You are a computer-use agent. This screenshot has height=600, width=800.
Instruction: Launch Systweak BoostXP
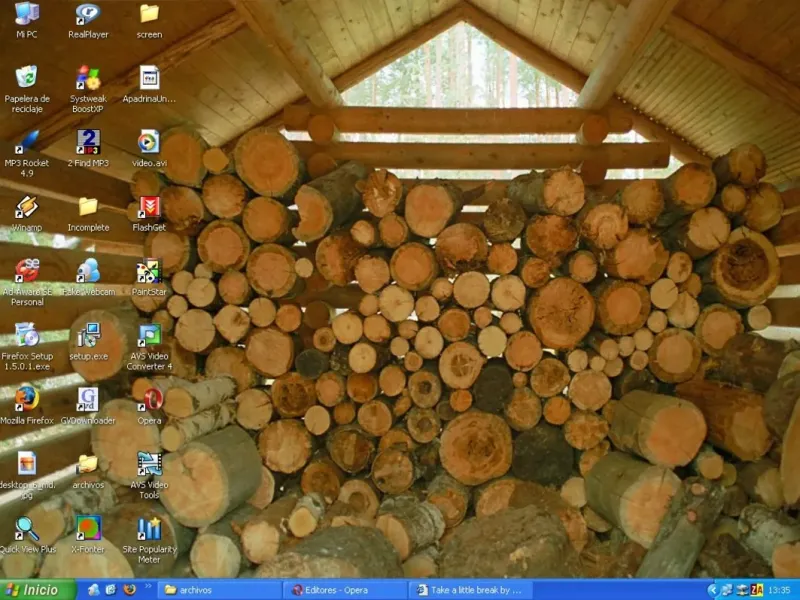pos(88,89)
